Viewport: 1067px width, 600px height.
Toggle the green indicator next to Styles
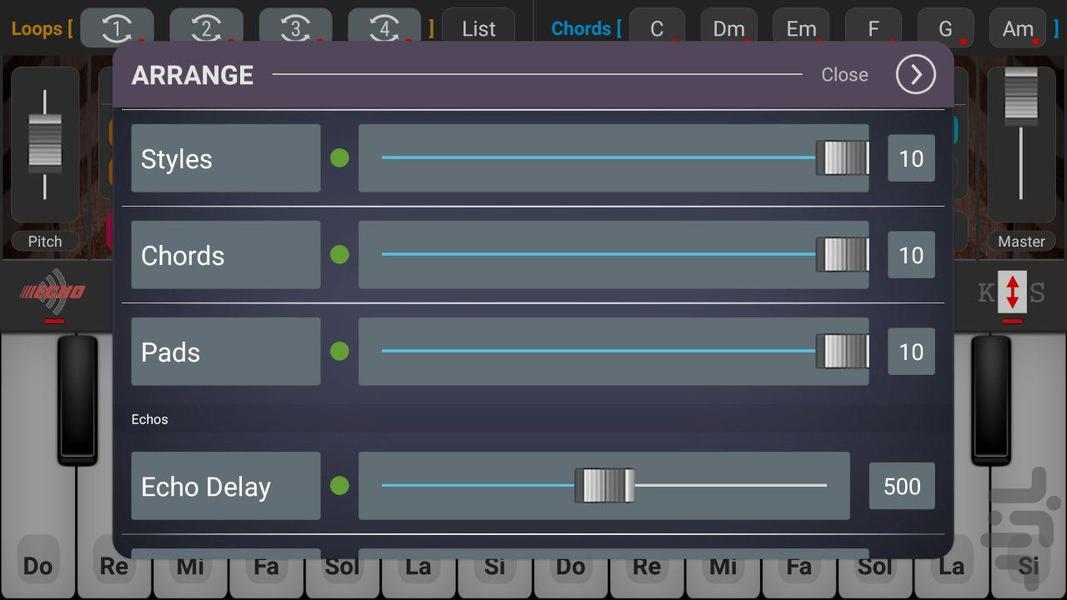340,158
